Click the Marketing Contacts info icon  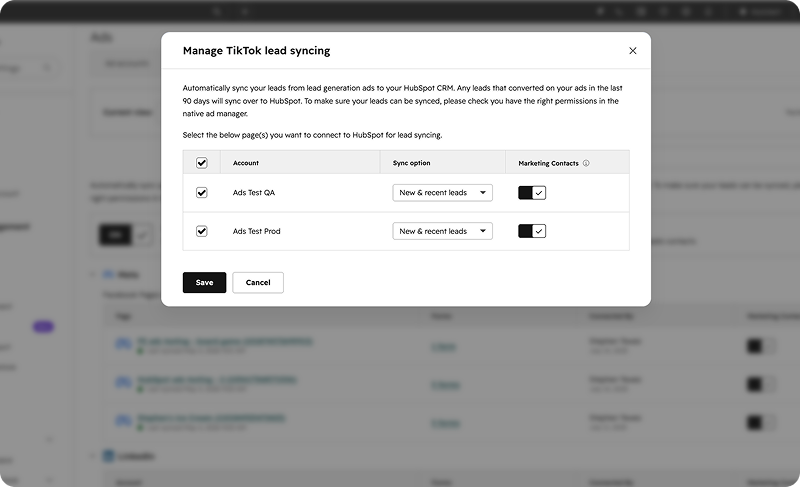click(x=586, y=163)
